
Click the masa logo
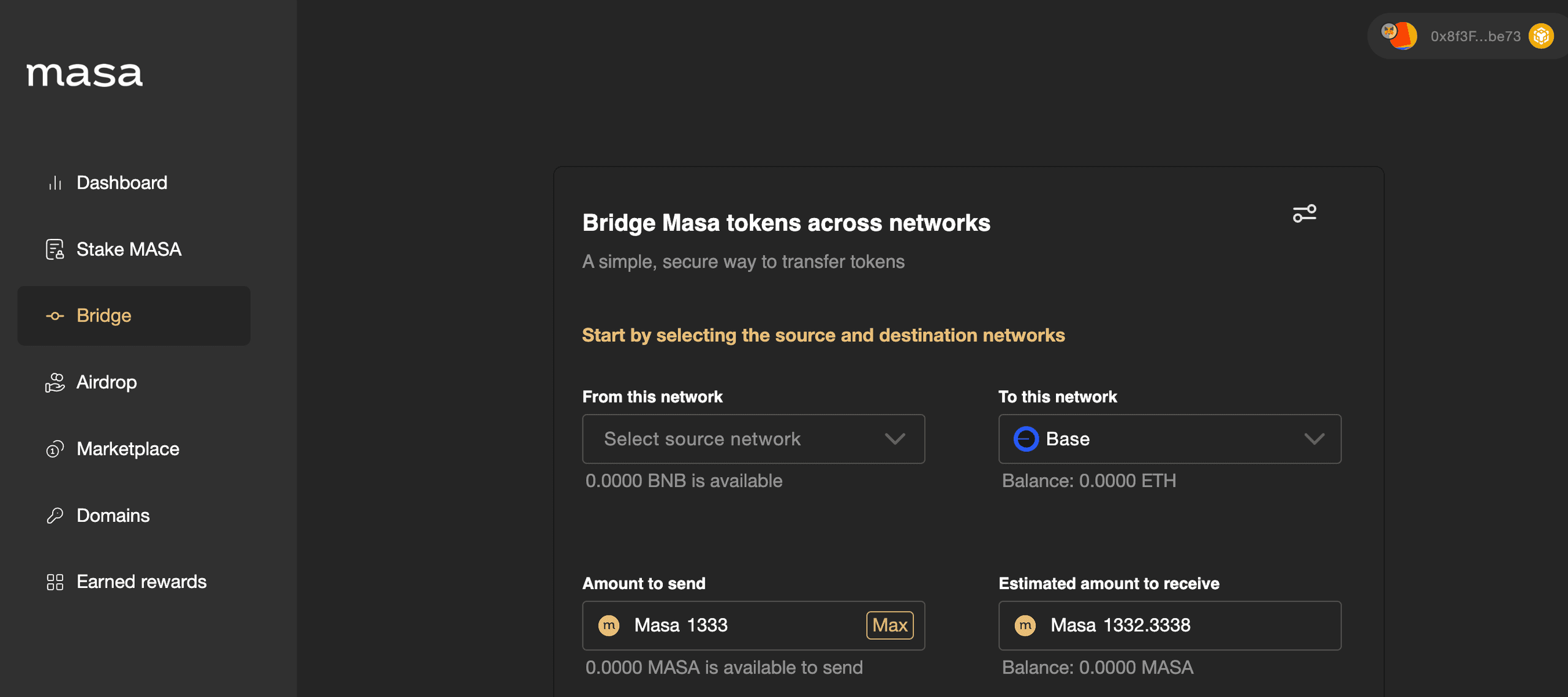[85, 75]
